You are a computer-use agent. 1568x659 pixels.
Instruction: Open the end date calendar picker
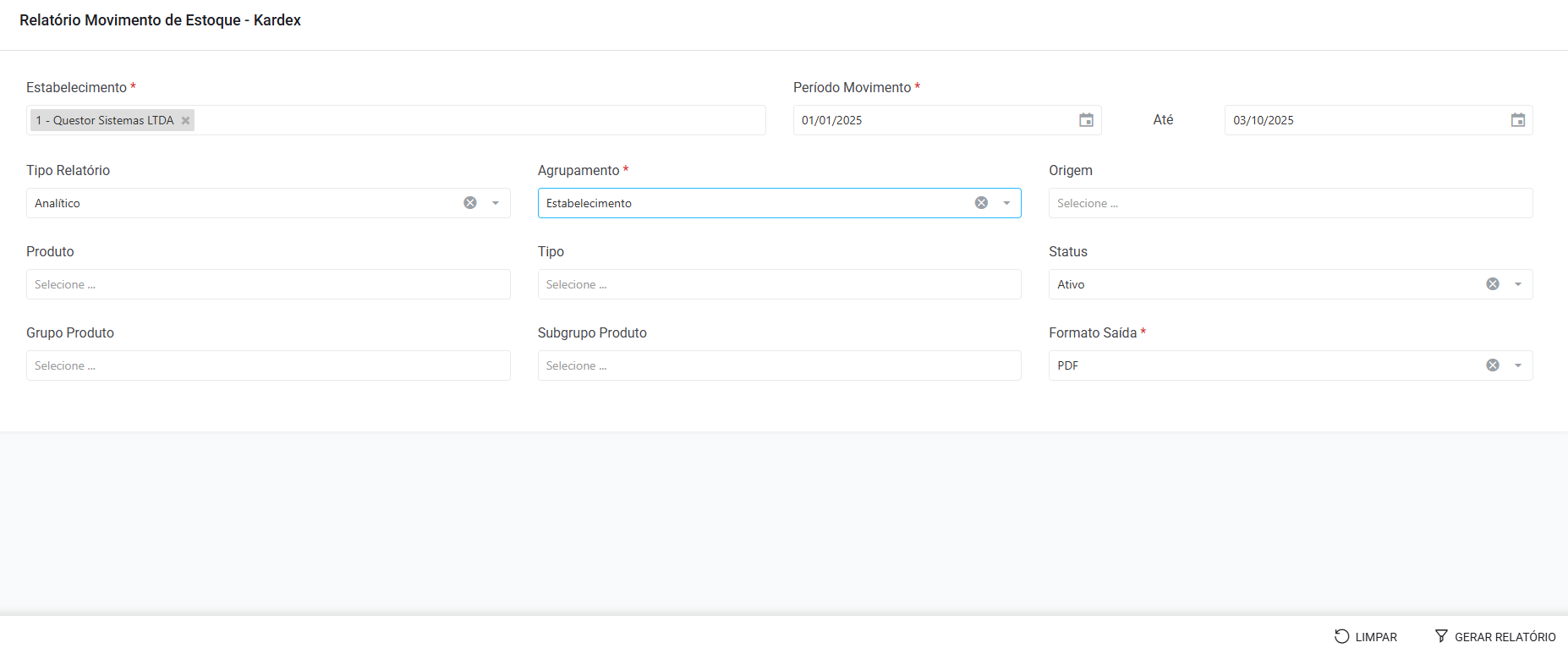point(1517,120)
